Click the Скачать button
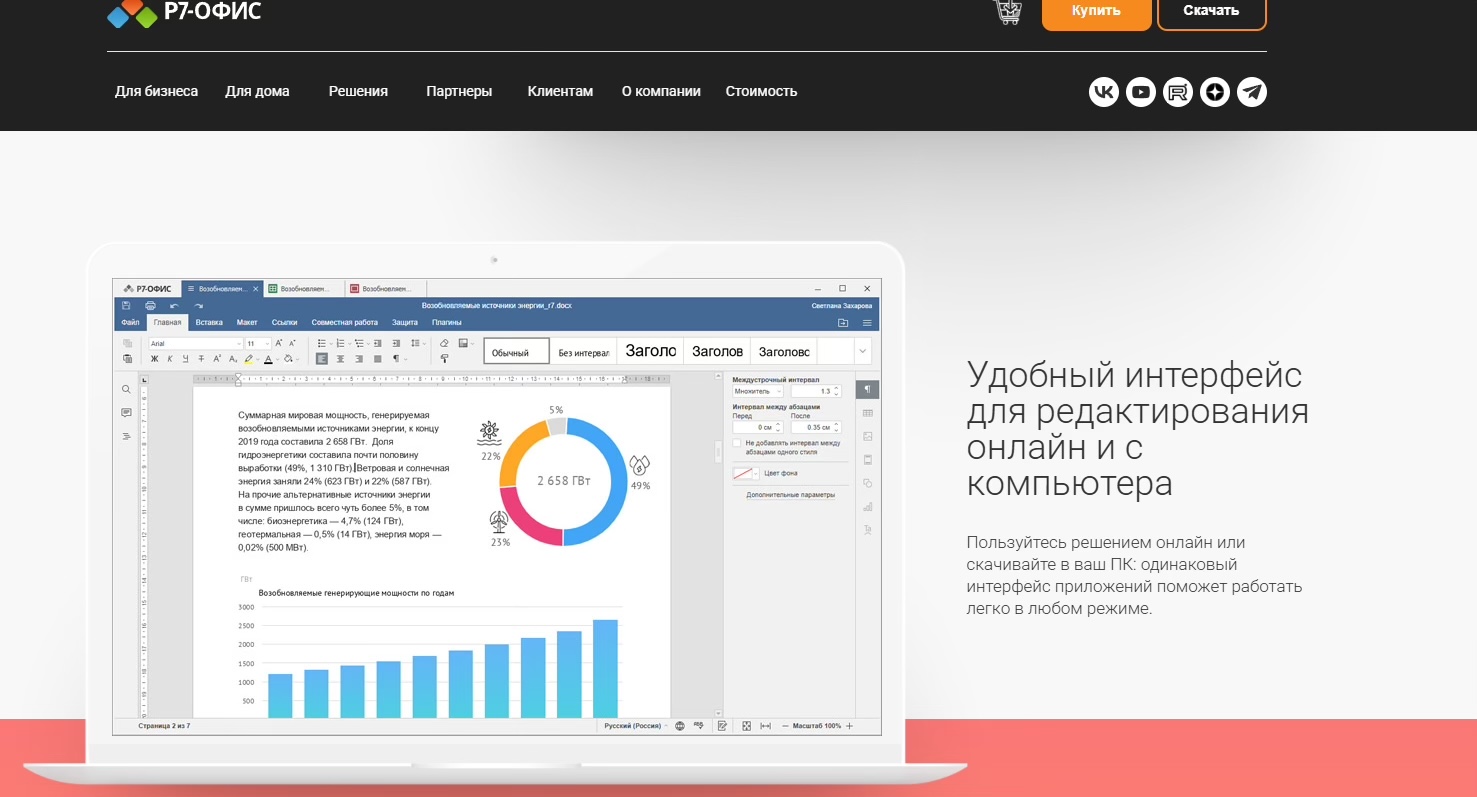 pos(1212,11)
